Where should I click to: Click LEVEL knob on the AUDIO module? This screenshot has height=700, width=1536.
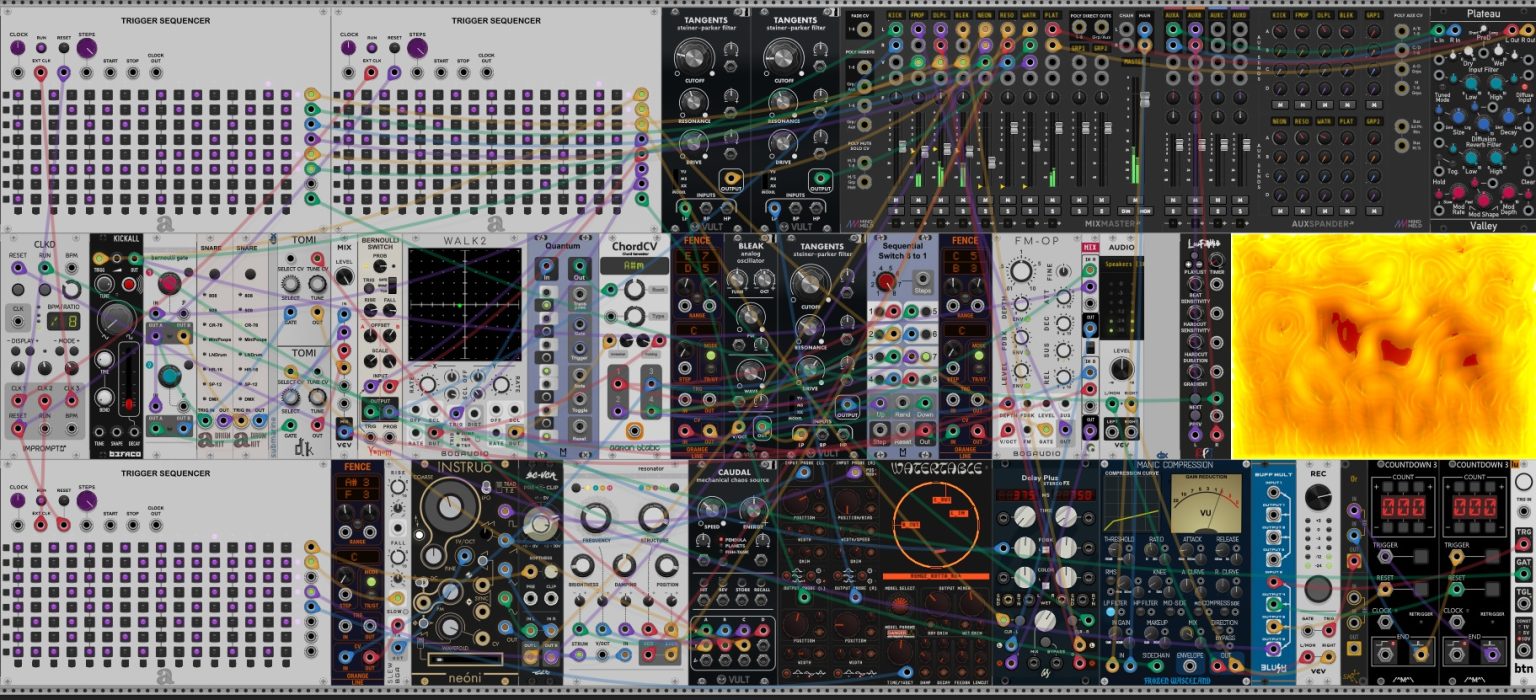[x=1122, y=369]
